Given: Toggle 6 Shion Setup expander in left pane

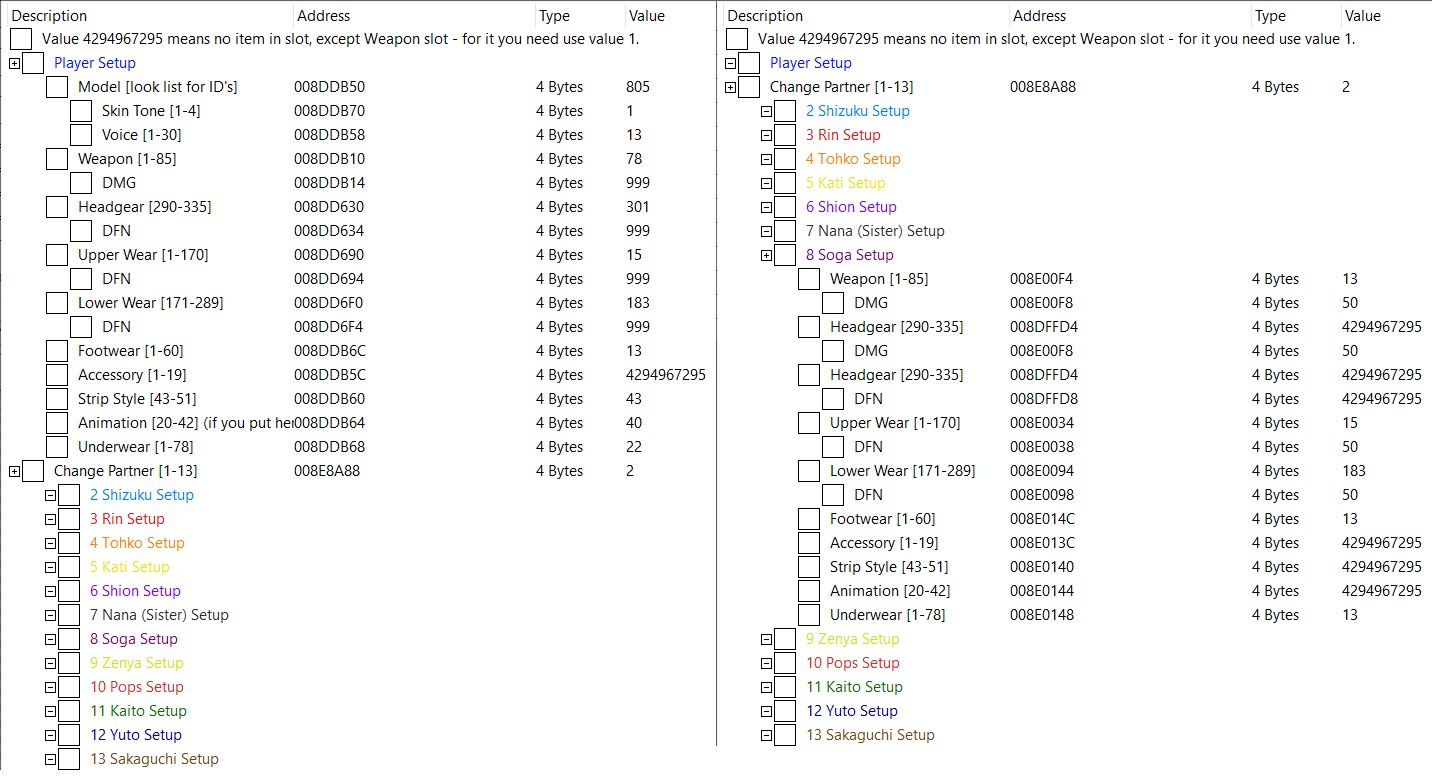Looking at the screenshot, I should 50,591.
